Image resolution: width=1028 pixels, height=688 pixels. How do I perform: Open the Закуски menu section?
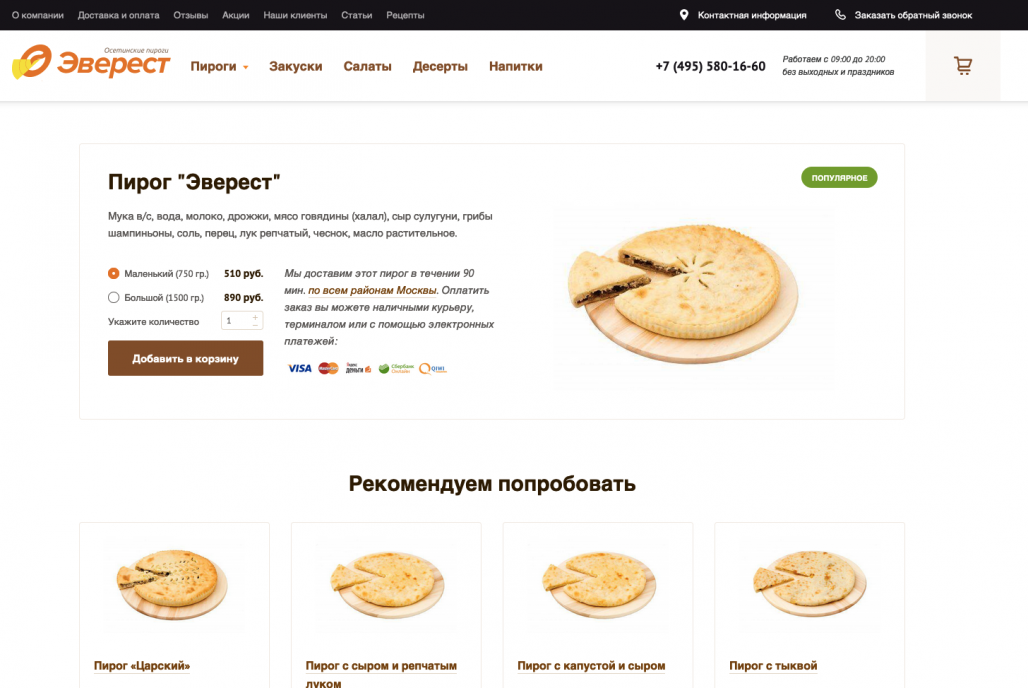[296, 66]
